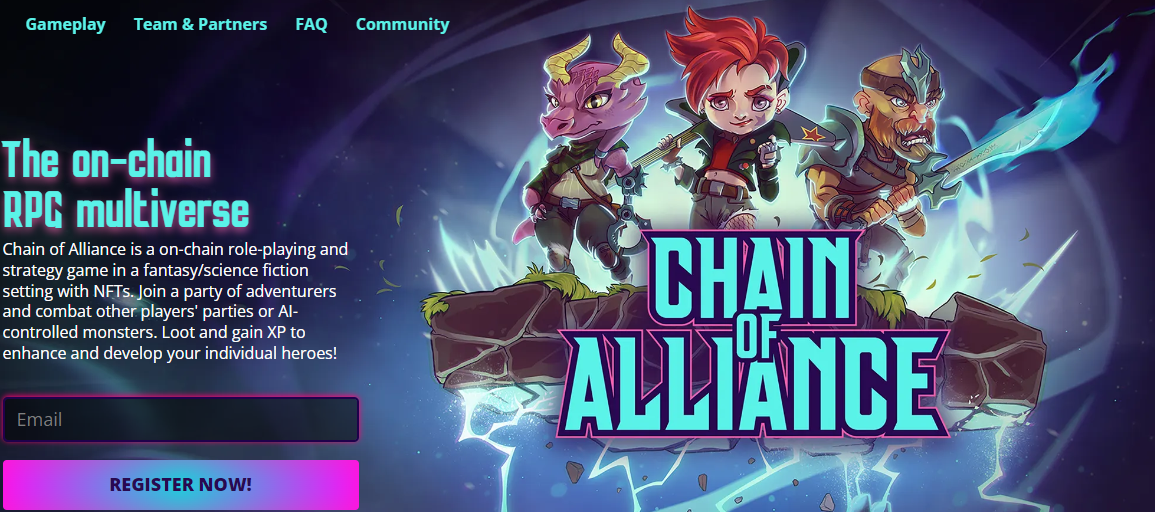
Task: Click the small OF in the logo
Action: click(751, 344)
